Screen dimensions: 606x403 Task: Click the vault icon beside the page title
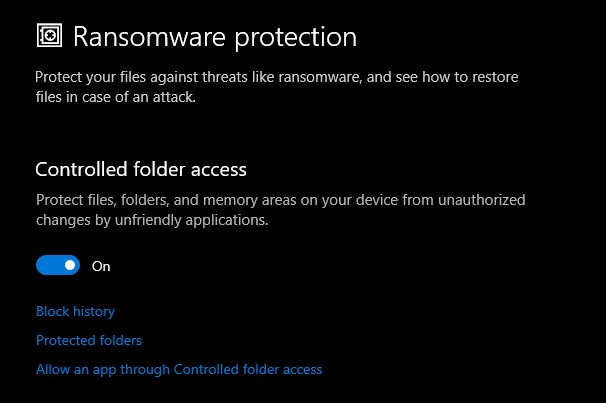(x=49, y=37)
